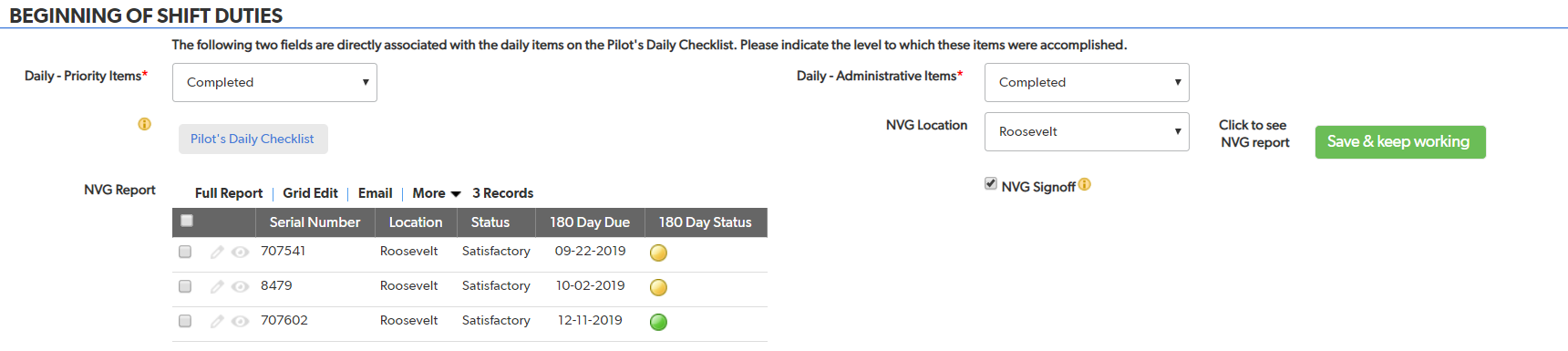Select row checkbox for serial 8479
1568x351 pixels.
(x=185, y=286)
